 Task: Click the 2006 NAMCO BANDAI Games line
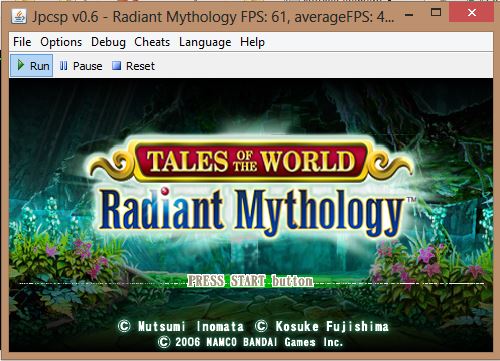pos(250,342)
